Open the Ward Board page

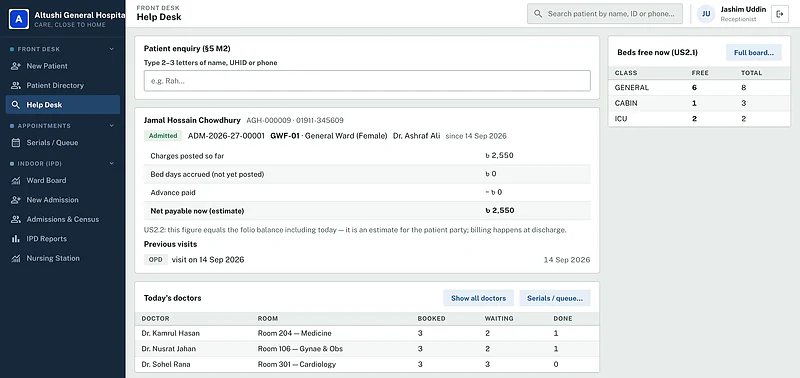(63, 180)
